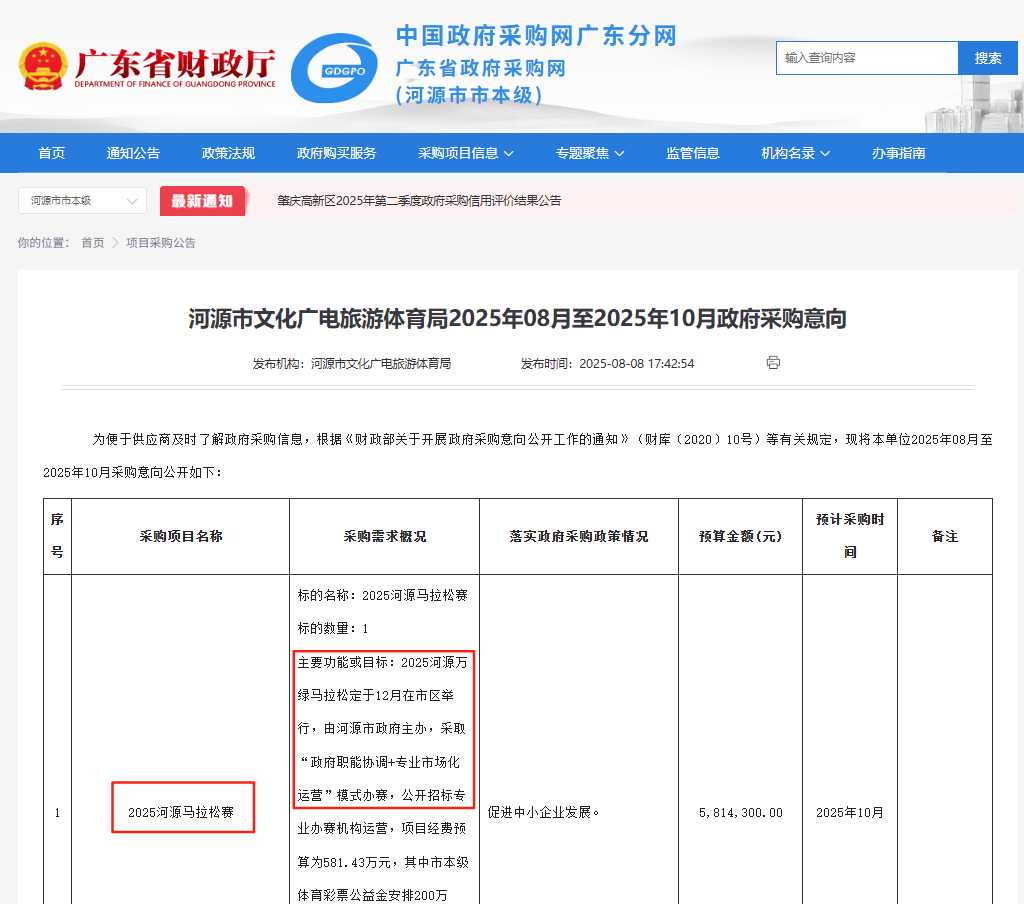Screen dimensions: 1024x904
Task: Expand the 机构名录 navigation menu
Action: point(795,153)
